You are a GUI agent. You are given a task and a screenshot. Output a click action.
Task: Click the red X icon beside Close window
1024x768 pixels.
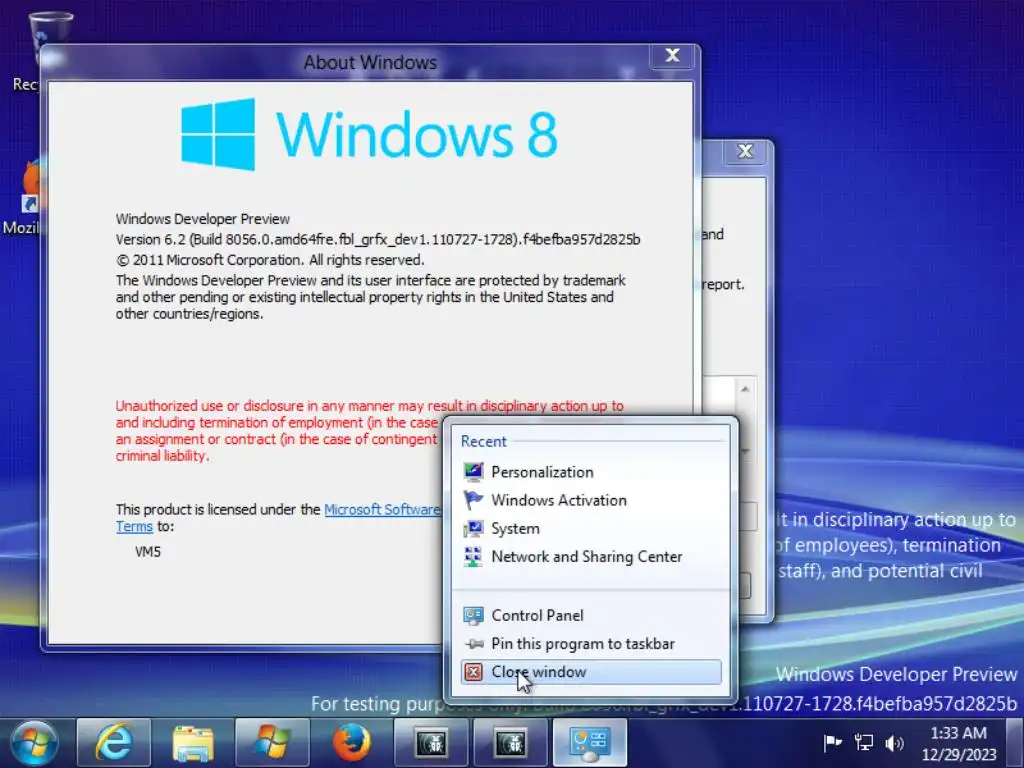tap(474, 672)
